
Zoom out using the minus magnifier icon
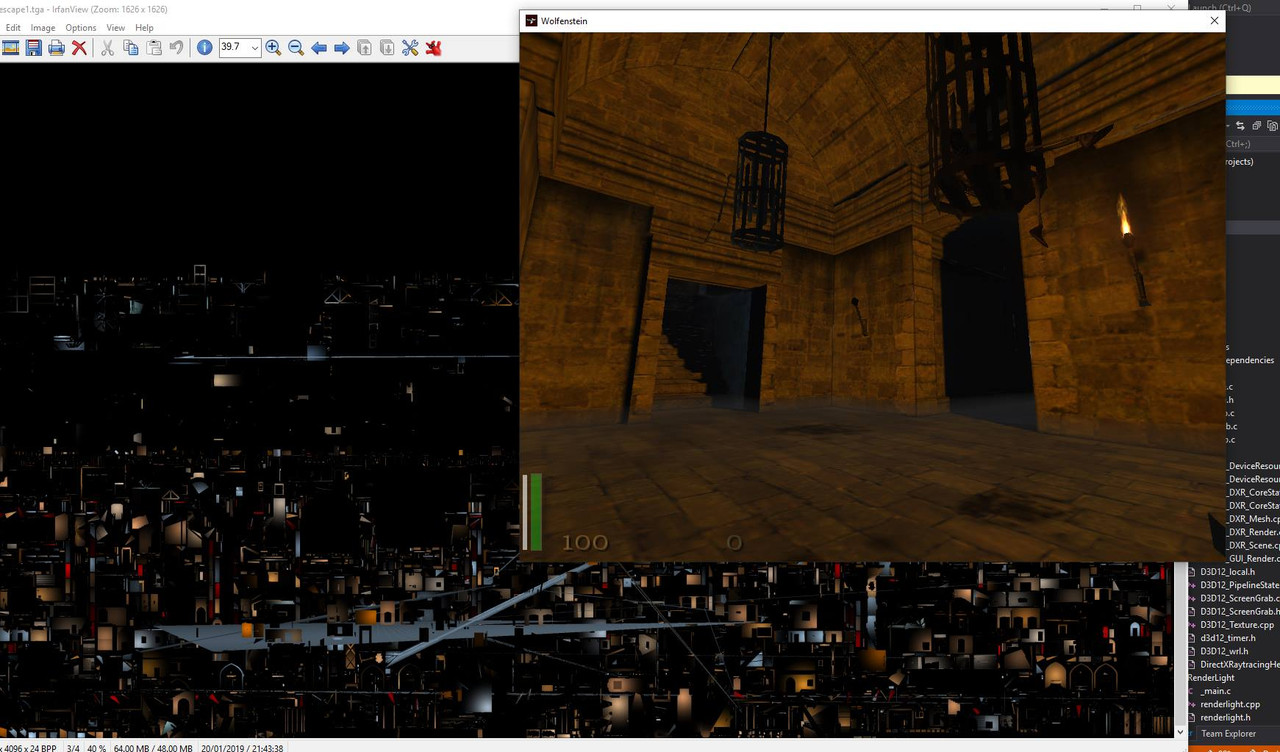coord(296,47)
